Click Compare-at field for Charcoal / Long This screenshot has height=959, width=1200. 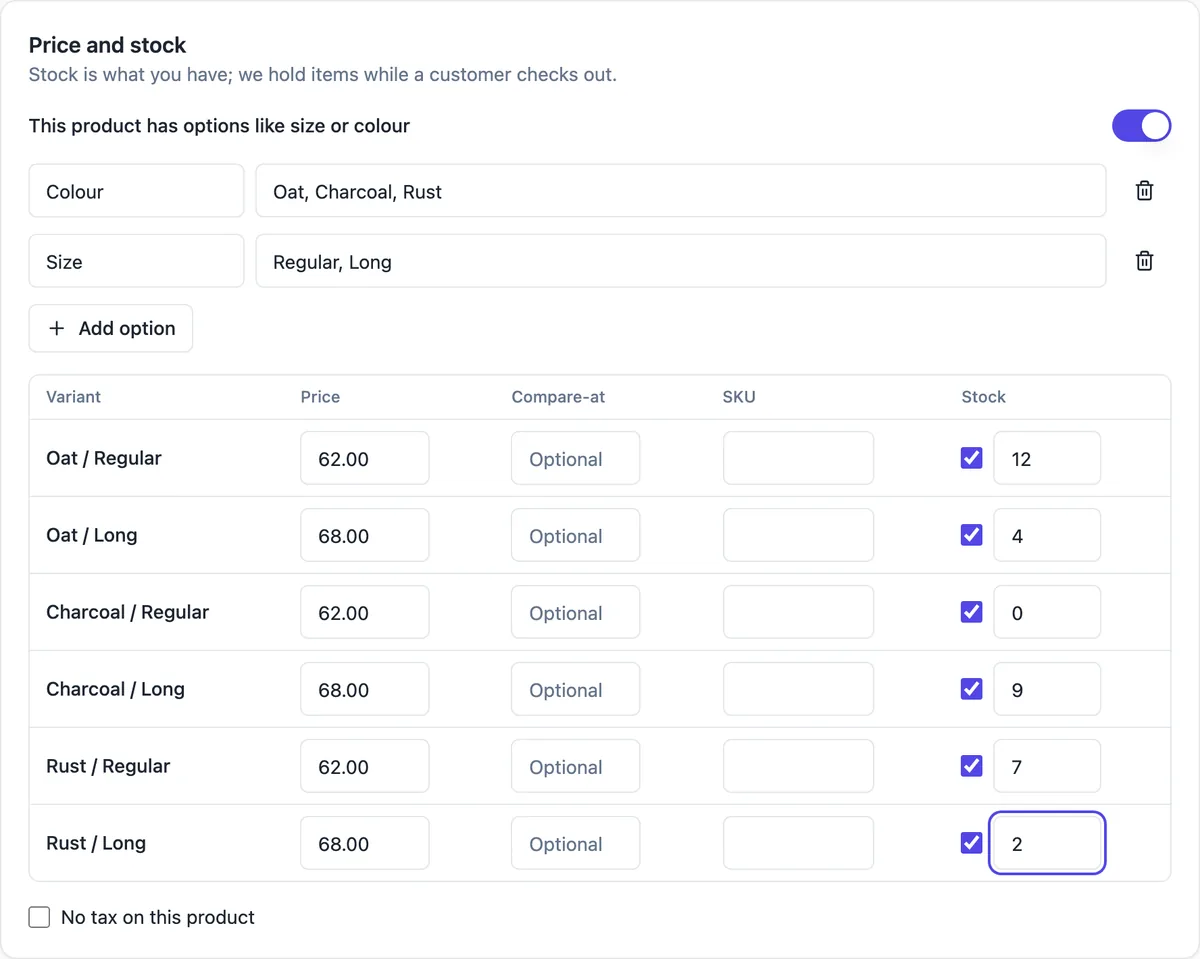(576, 689)
